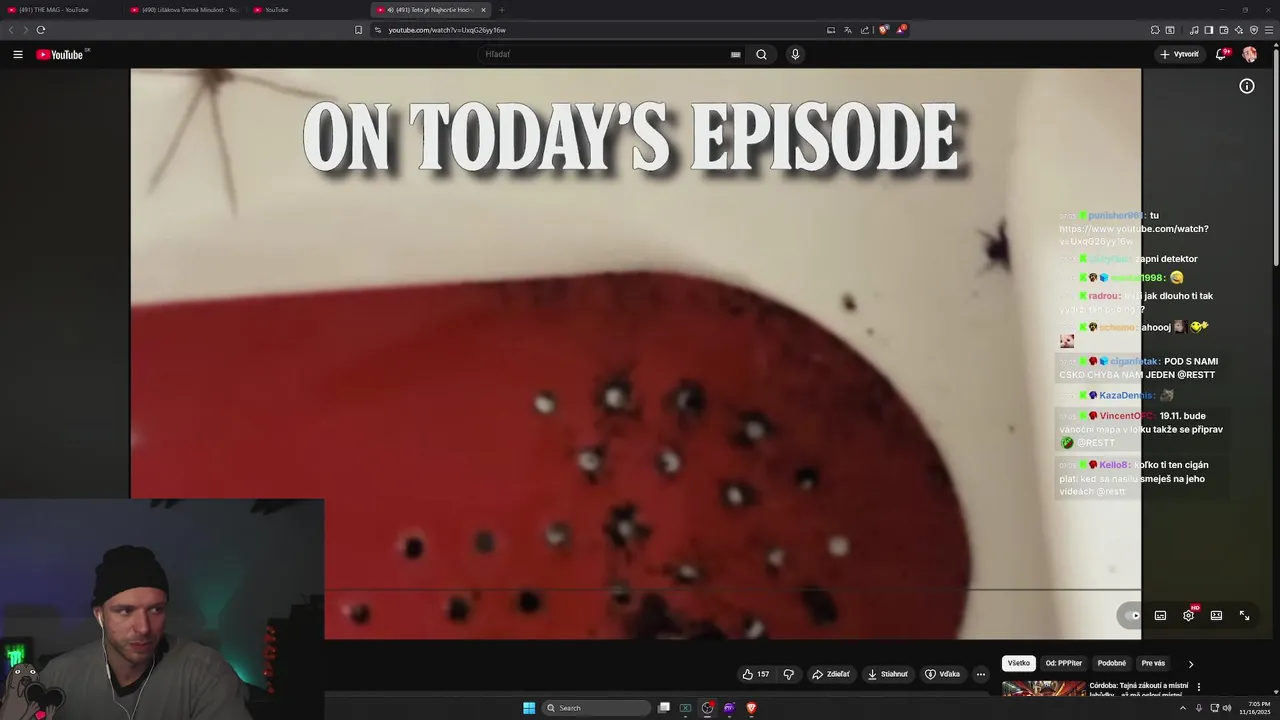The image size is (1280, 720).
Task: Open Brave Shields lion icon
Action: click(x=883, y=30)
